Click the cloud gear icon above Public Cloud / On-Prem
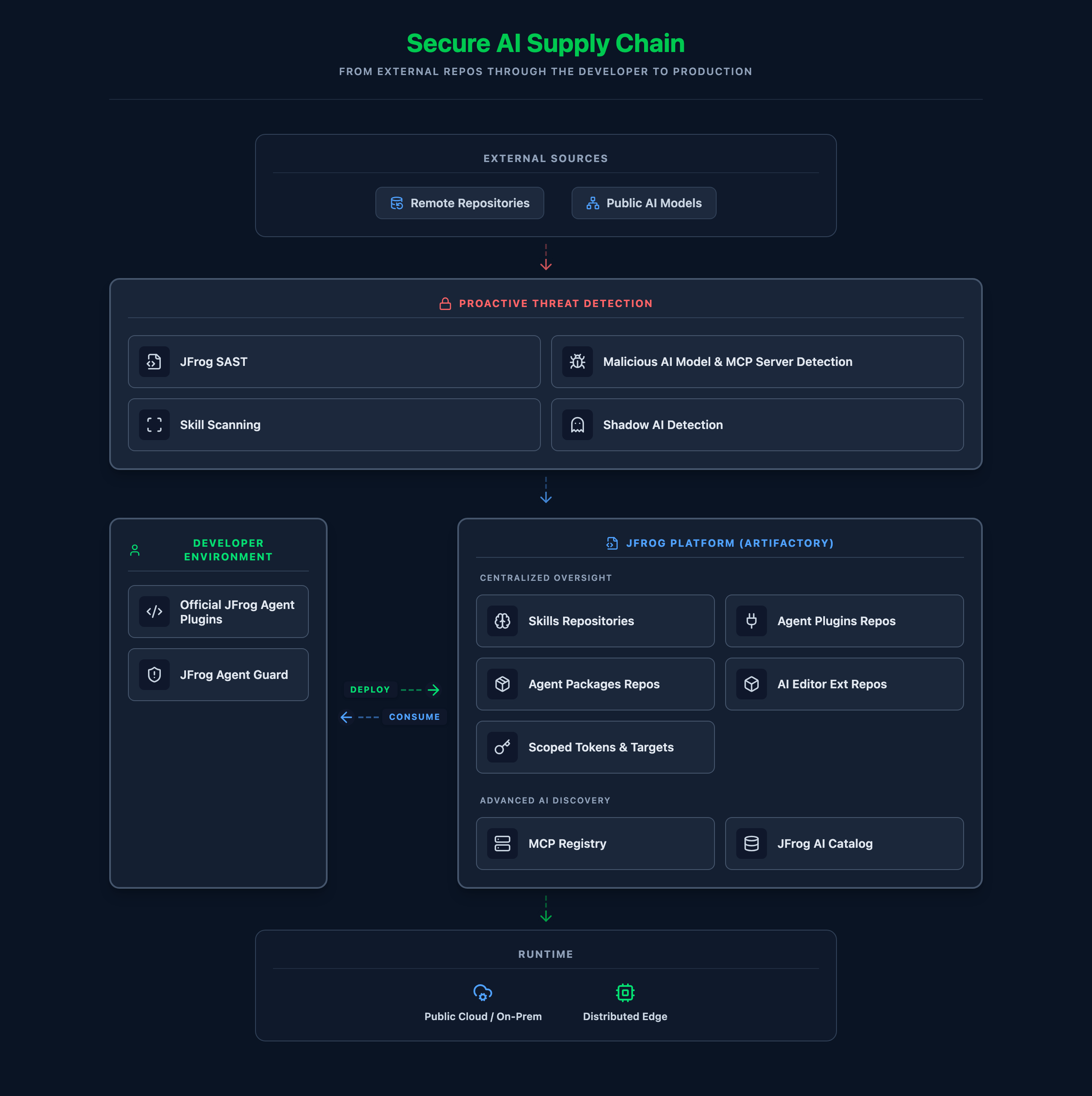Viewport: 1092px width, 1096px height. (483, 993)
